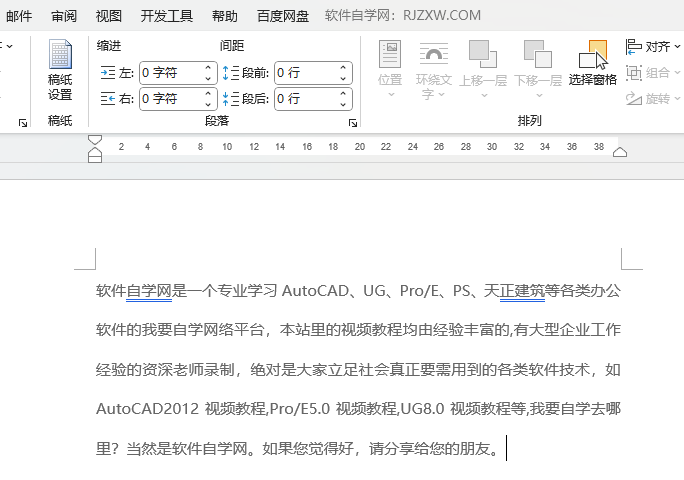Click the 下移一层 send backward button

tap(538, 69)
